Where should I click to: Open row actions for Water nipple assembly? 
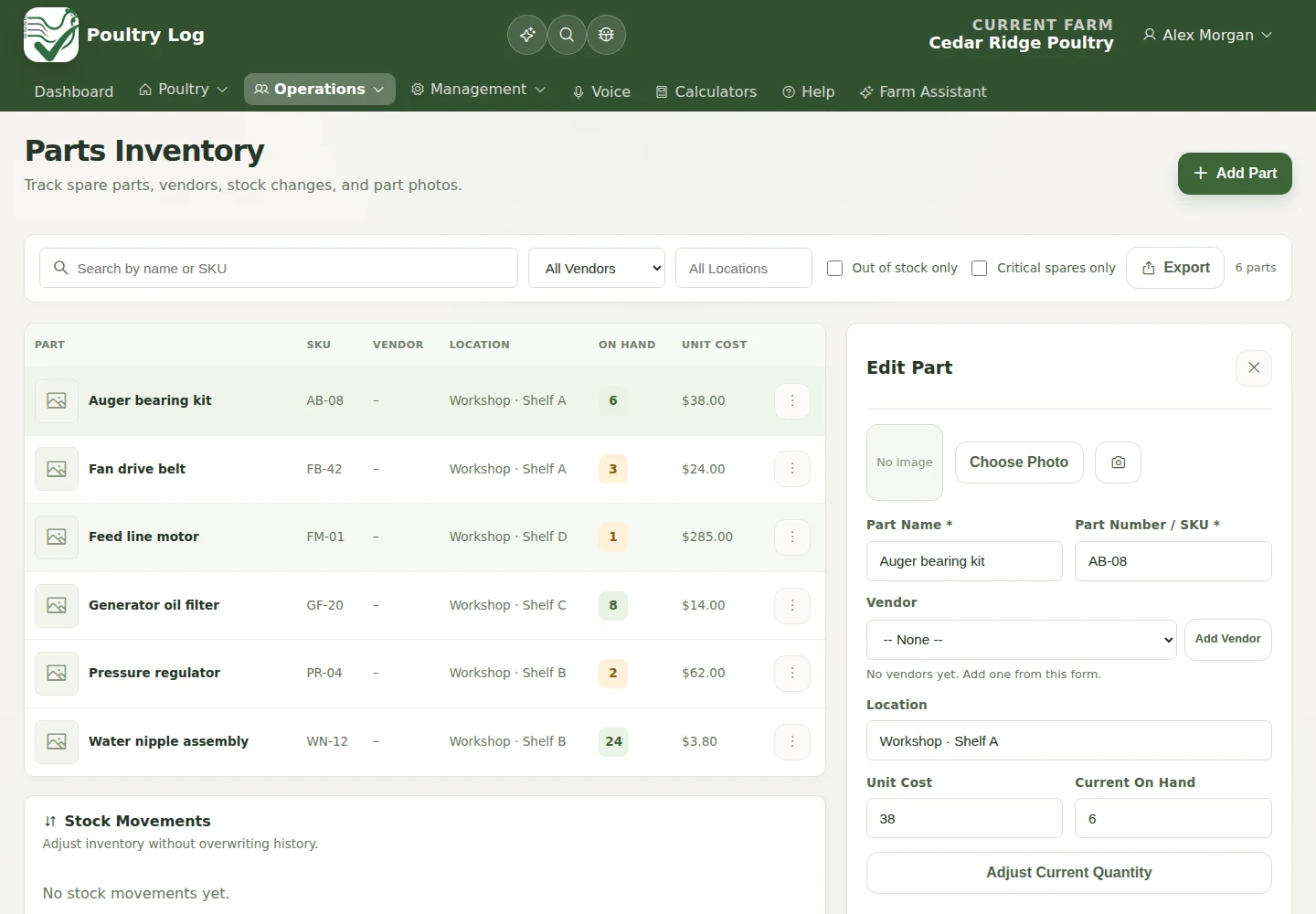tap(792, 741)
